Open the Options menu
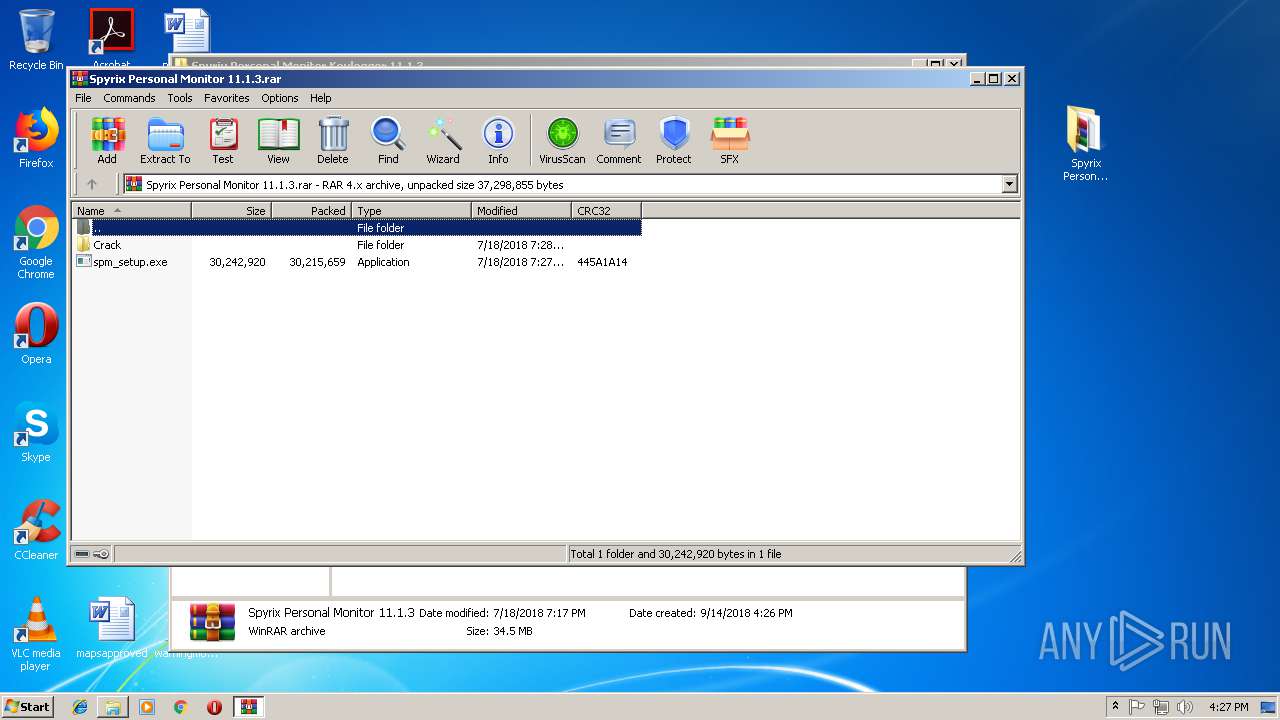 coord(280,98)
